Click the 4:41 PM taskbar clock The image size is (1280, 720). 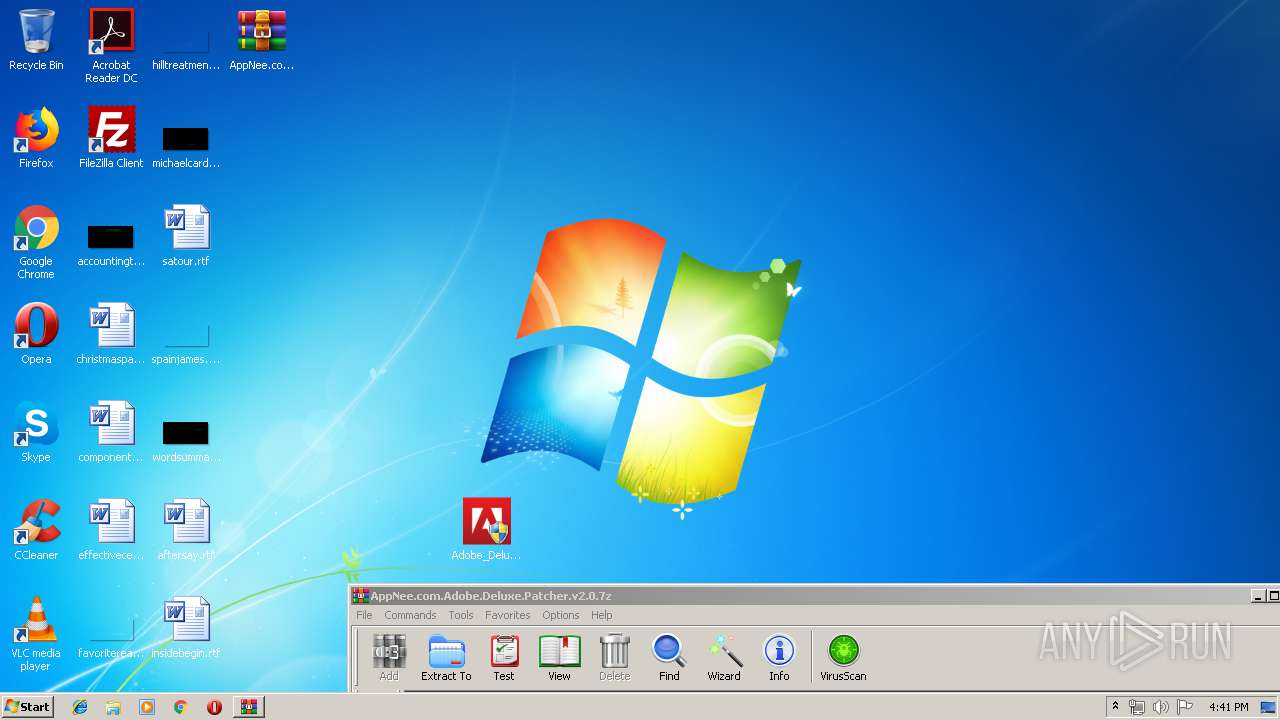(x=1228, y=707)
